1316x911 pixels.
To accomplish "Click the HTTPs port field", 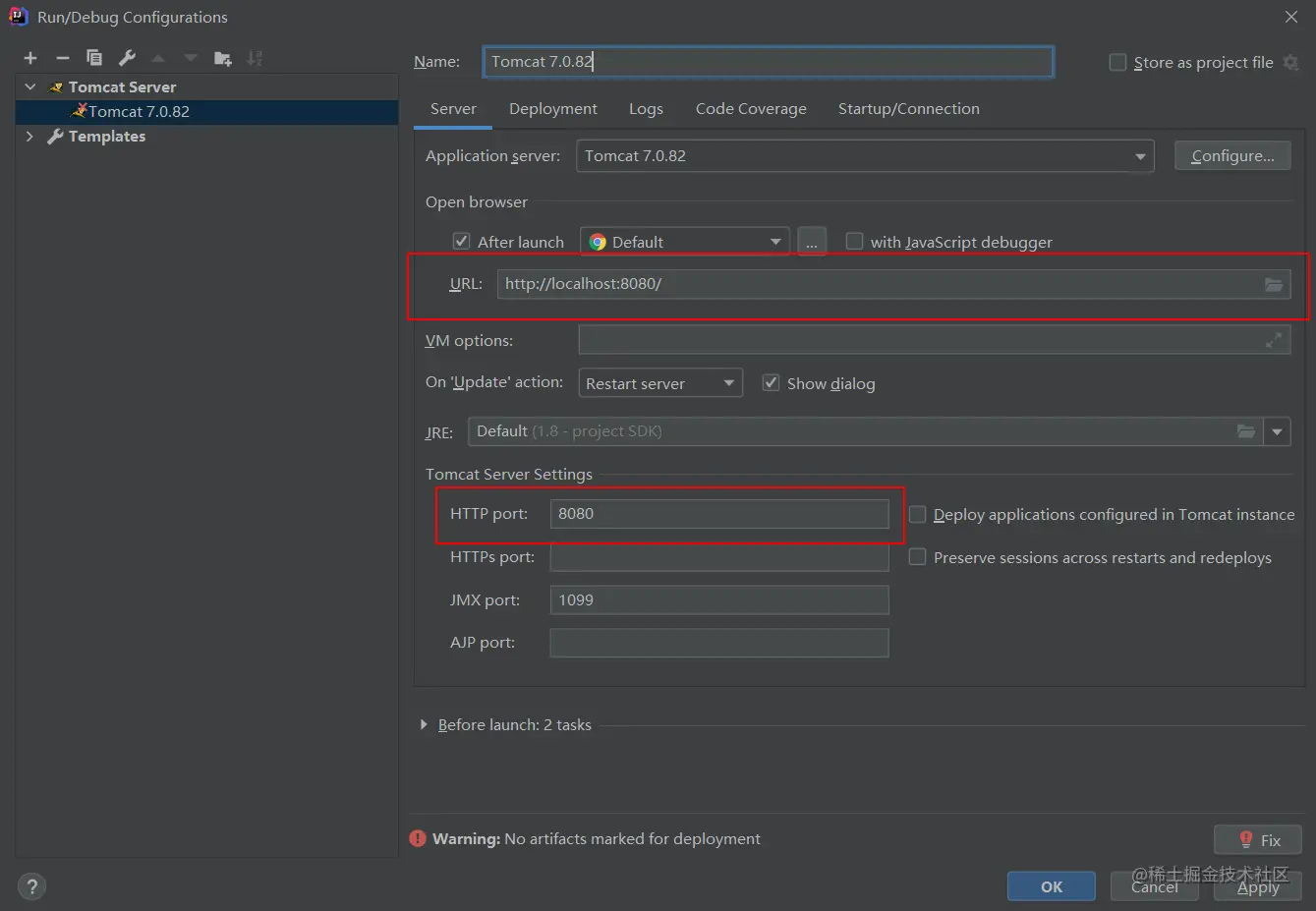I will pyautogui.click(x=719, y=557).
